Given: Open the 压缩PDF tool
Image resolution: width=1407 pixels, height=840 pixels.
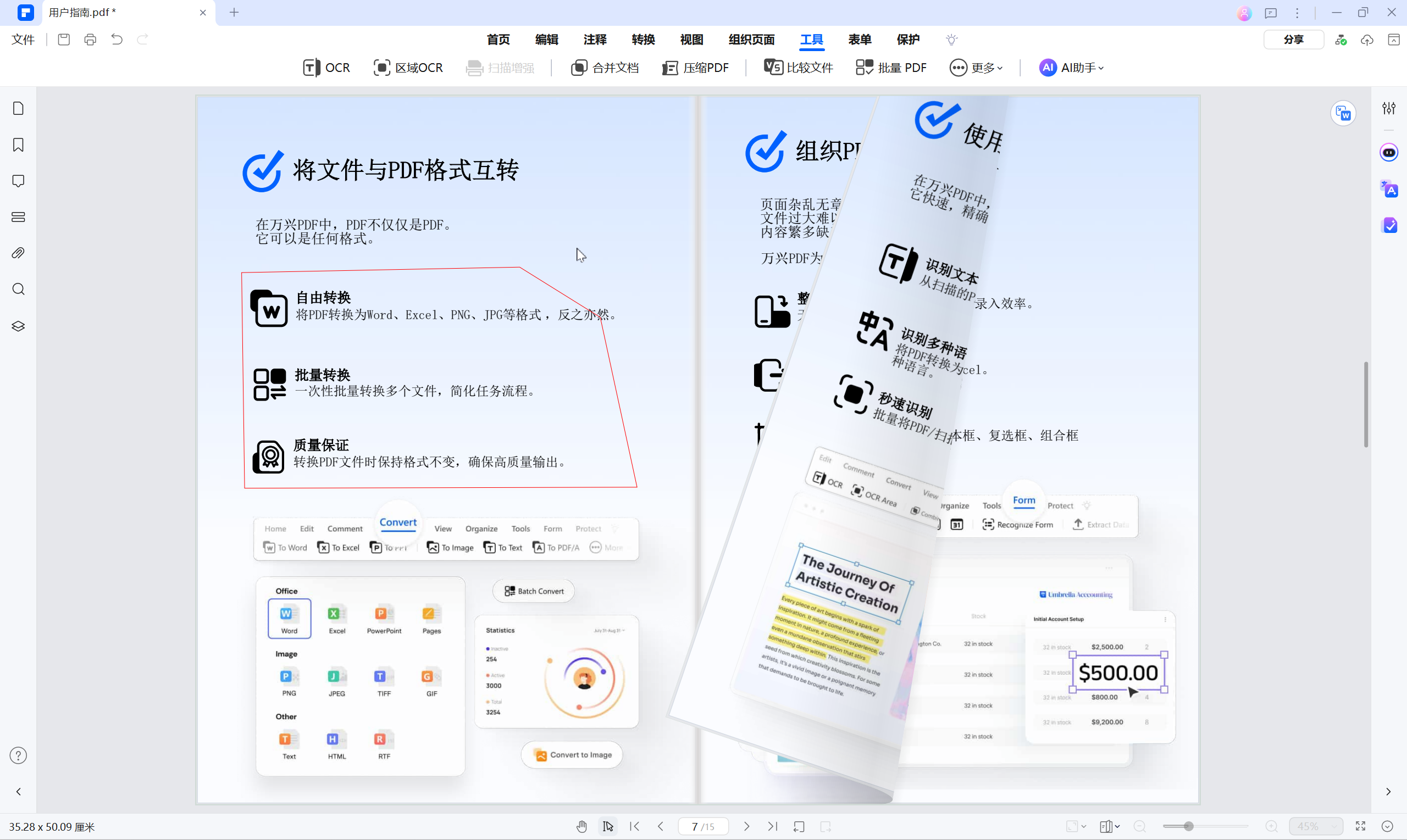Looking at the screenshot, I should point(695,68).
